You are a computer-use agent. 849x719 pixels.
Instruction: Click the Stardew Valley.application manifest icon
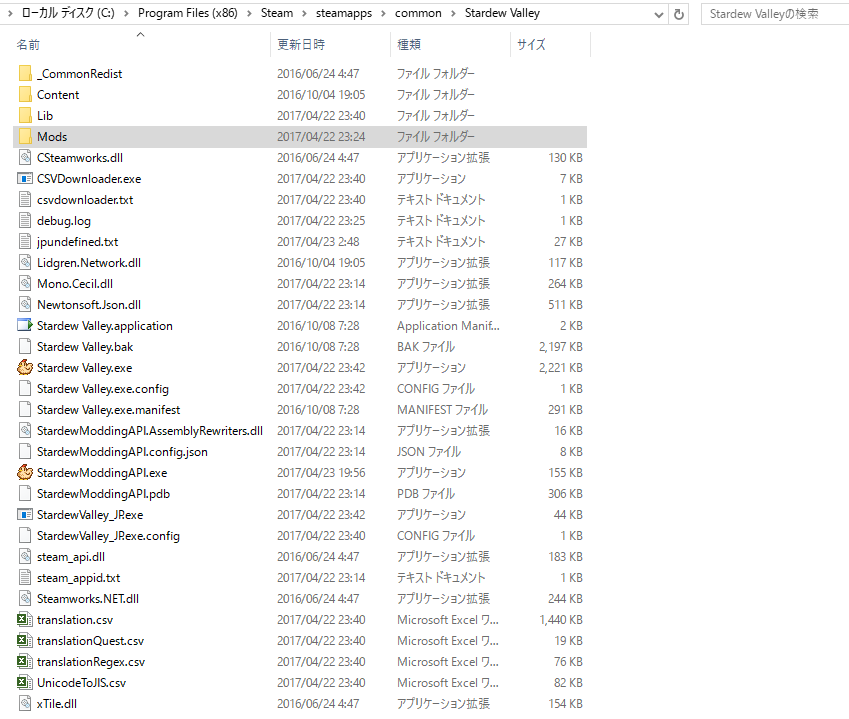coord(25,325)
